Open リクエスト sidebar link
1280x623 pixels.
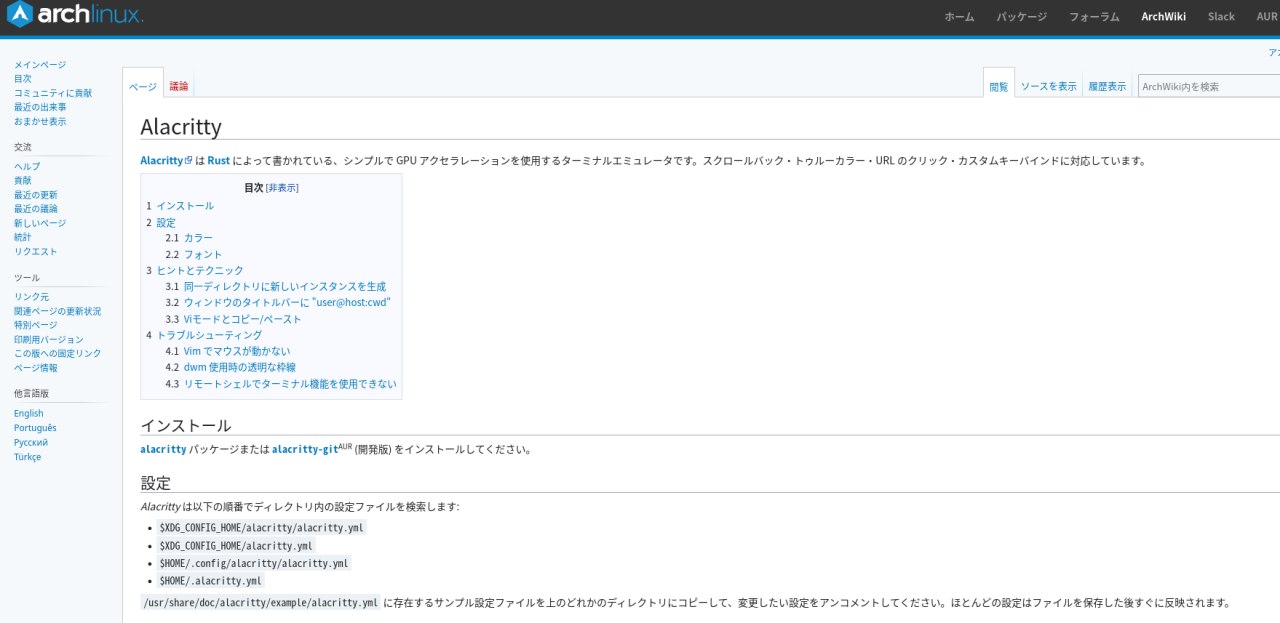click(x=36, y=251)
